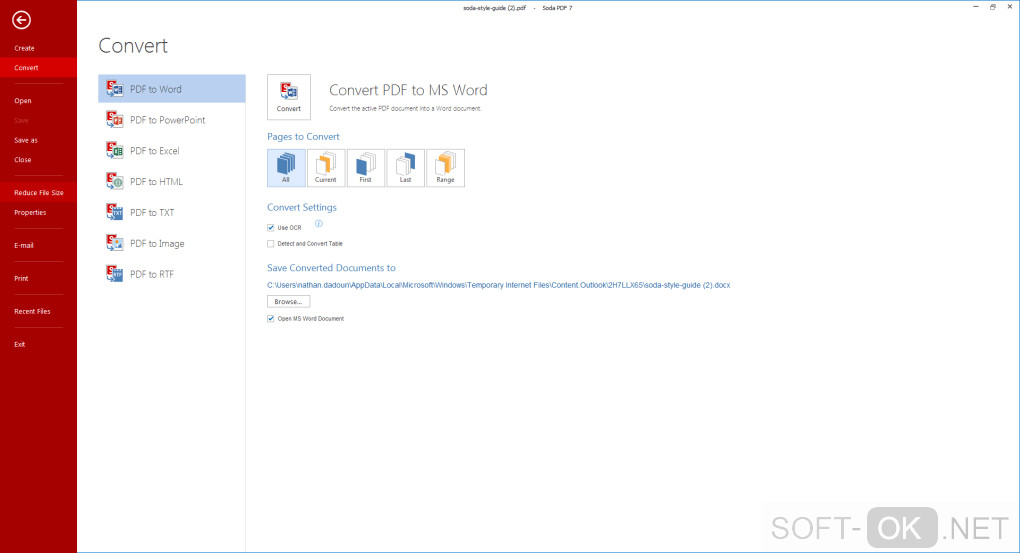Select the PDF to RTF label

click(x=152, y=275)
